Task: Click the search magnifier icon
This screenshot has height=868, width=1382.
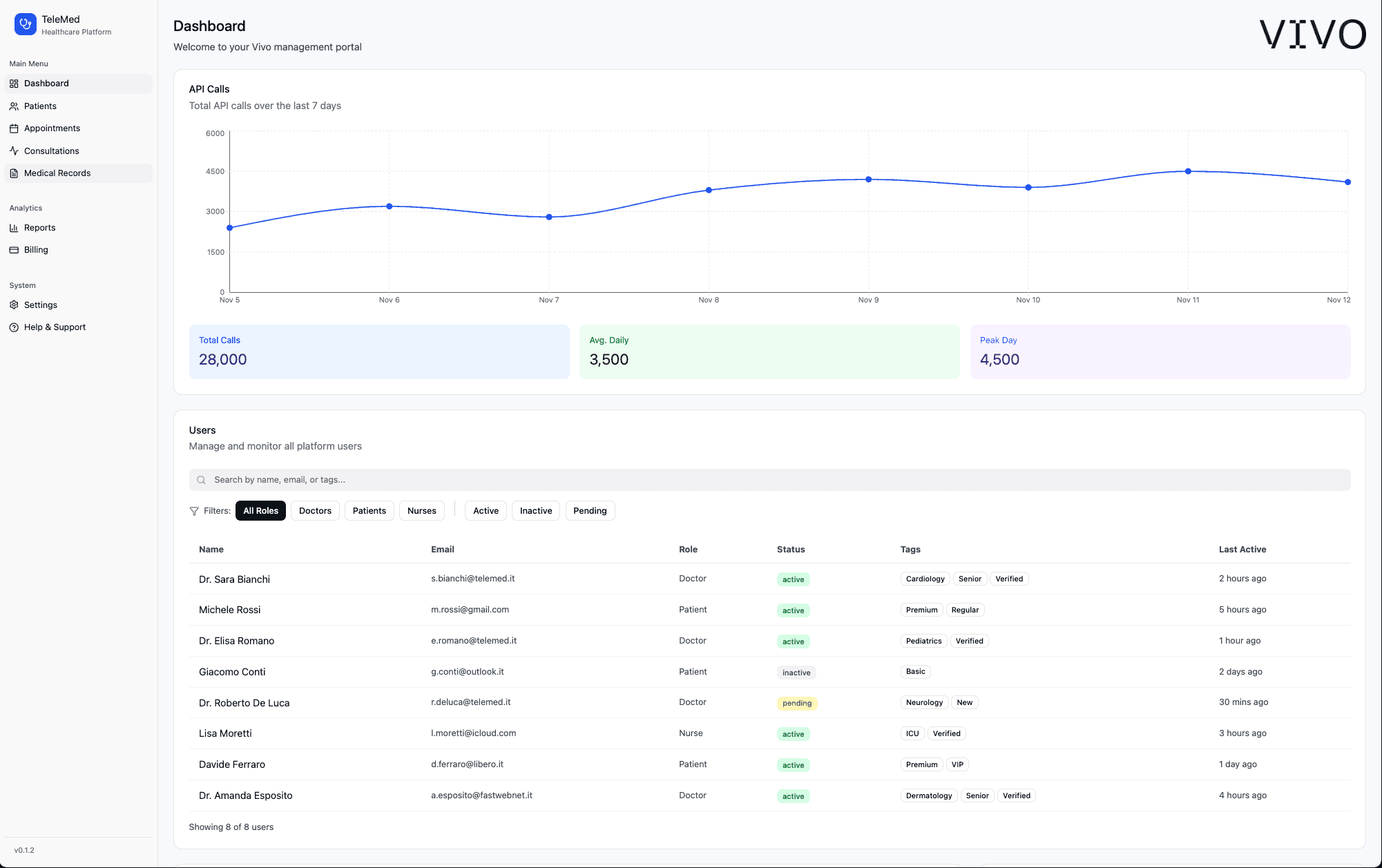Action: click(201, 479)
